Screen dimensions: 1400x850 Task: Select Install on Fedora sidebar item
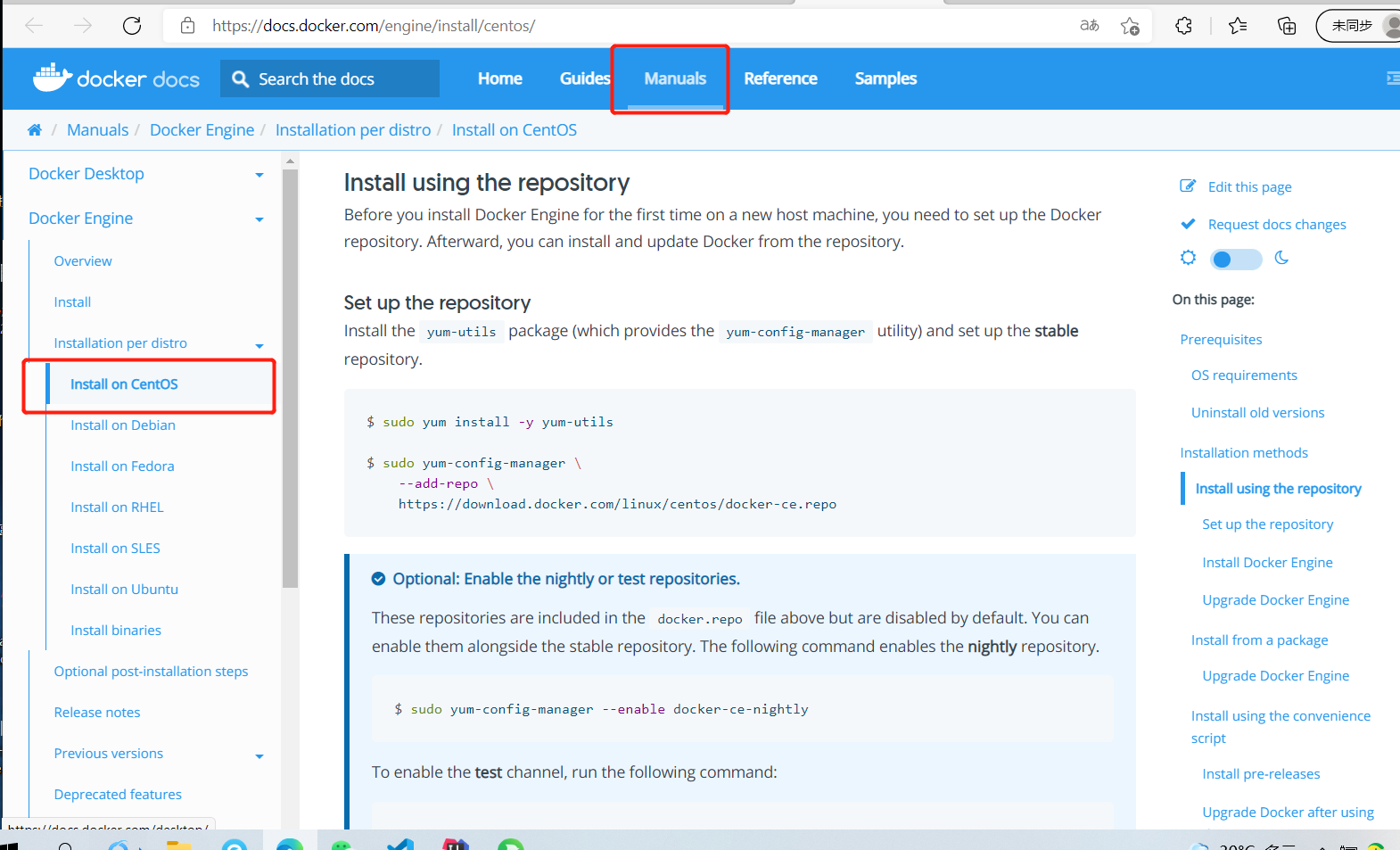click(x=122, y=466)
